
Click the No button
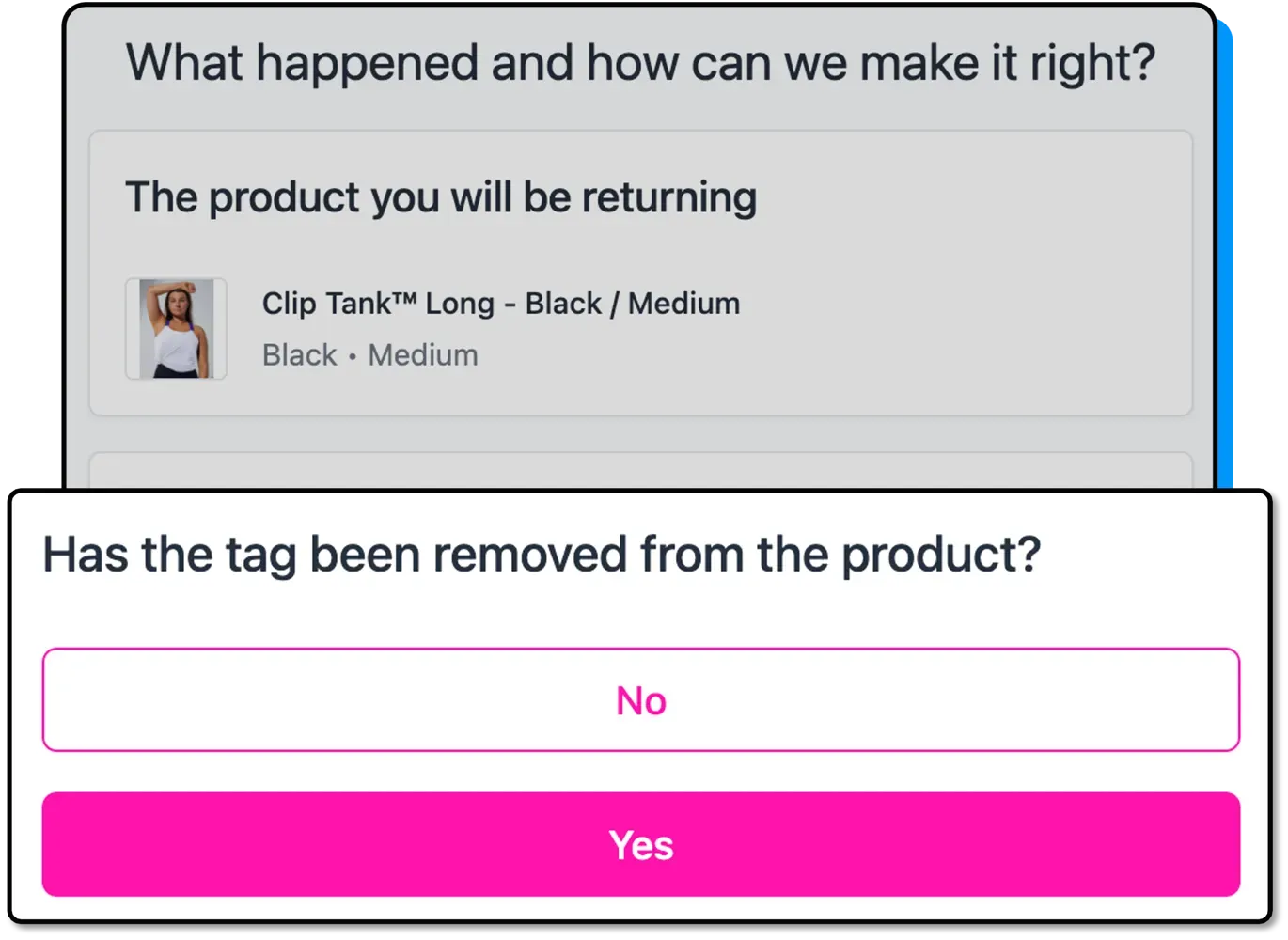[640, 700]
